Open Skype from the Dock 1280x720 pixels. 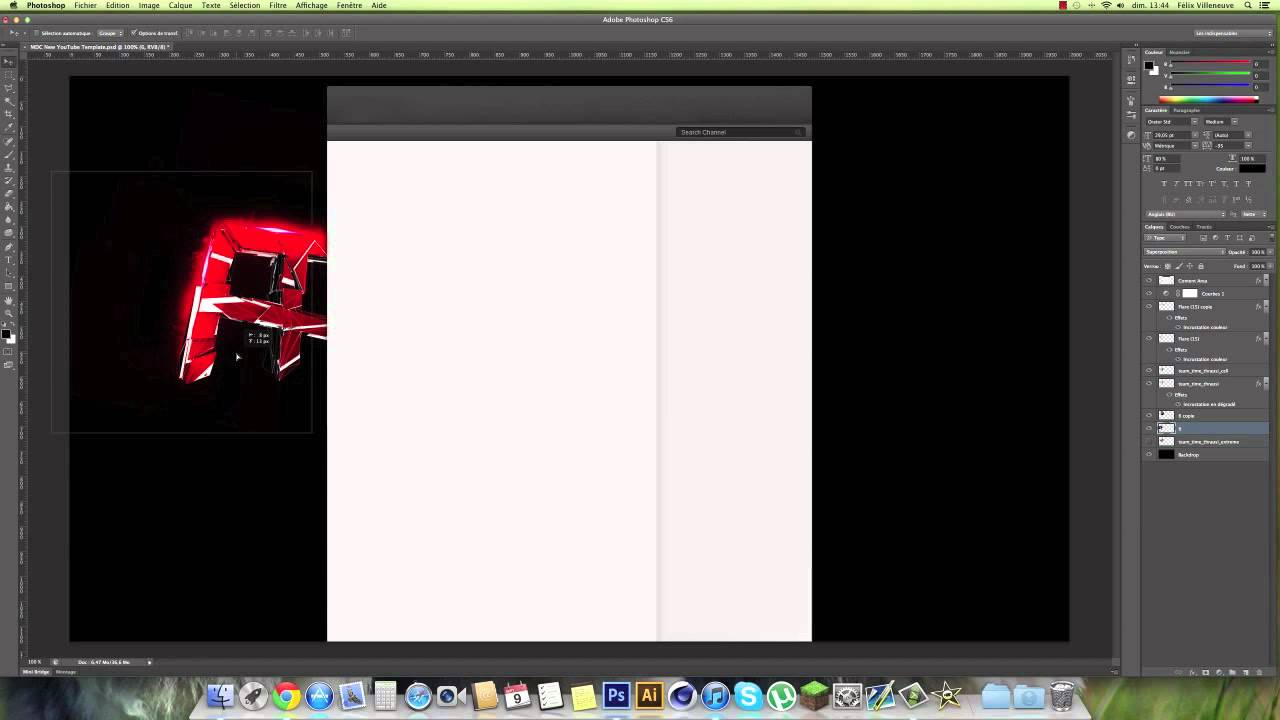(x=748, y=695)
